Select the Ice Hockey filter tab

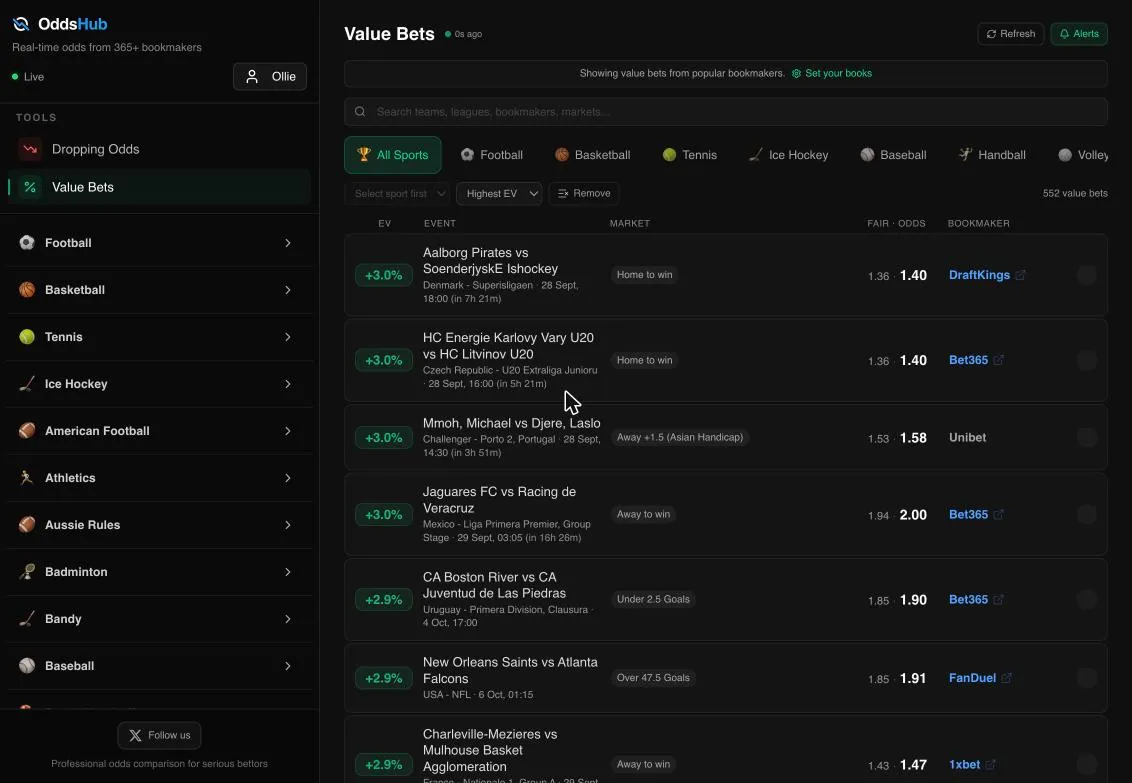coord(788,155)
